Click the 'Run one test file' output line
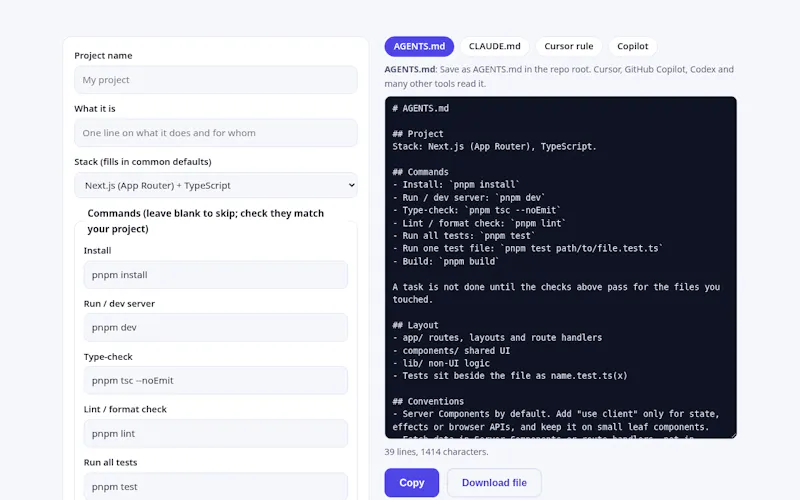The image size is (800, 500). (x=528, y=248)
